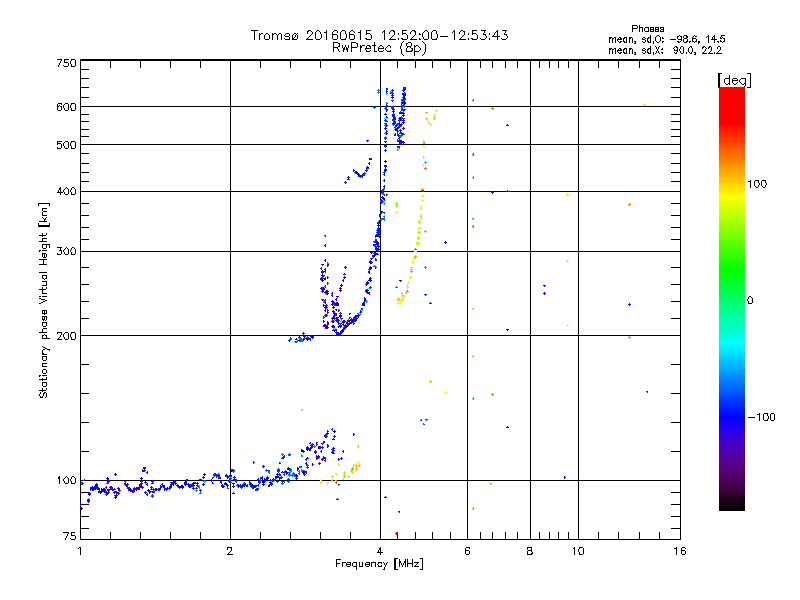Image resolution: width=800 pixels, height=600 pixels.
Task: Click the plot title "Tromsø 20160615 12:52:00-12:53:43"
Action: coord(379,35)
